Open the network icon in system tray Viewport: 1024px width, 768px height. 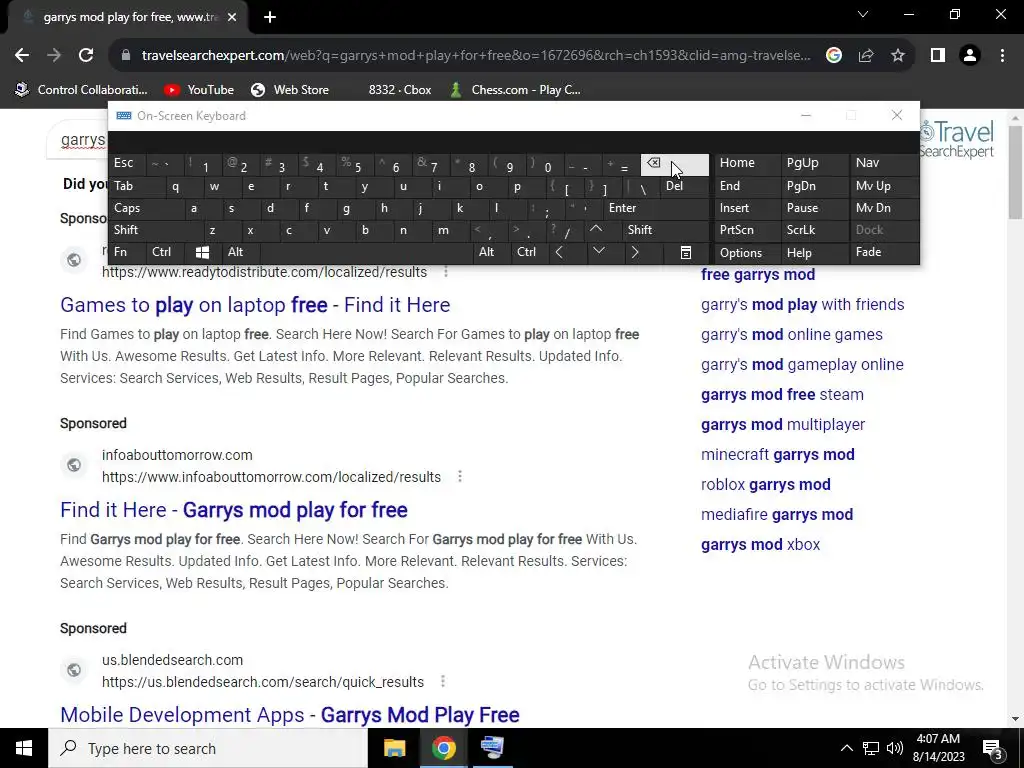[871, 748]
